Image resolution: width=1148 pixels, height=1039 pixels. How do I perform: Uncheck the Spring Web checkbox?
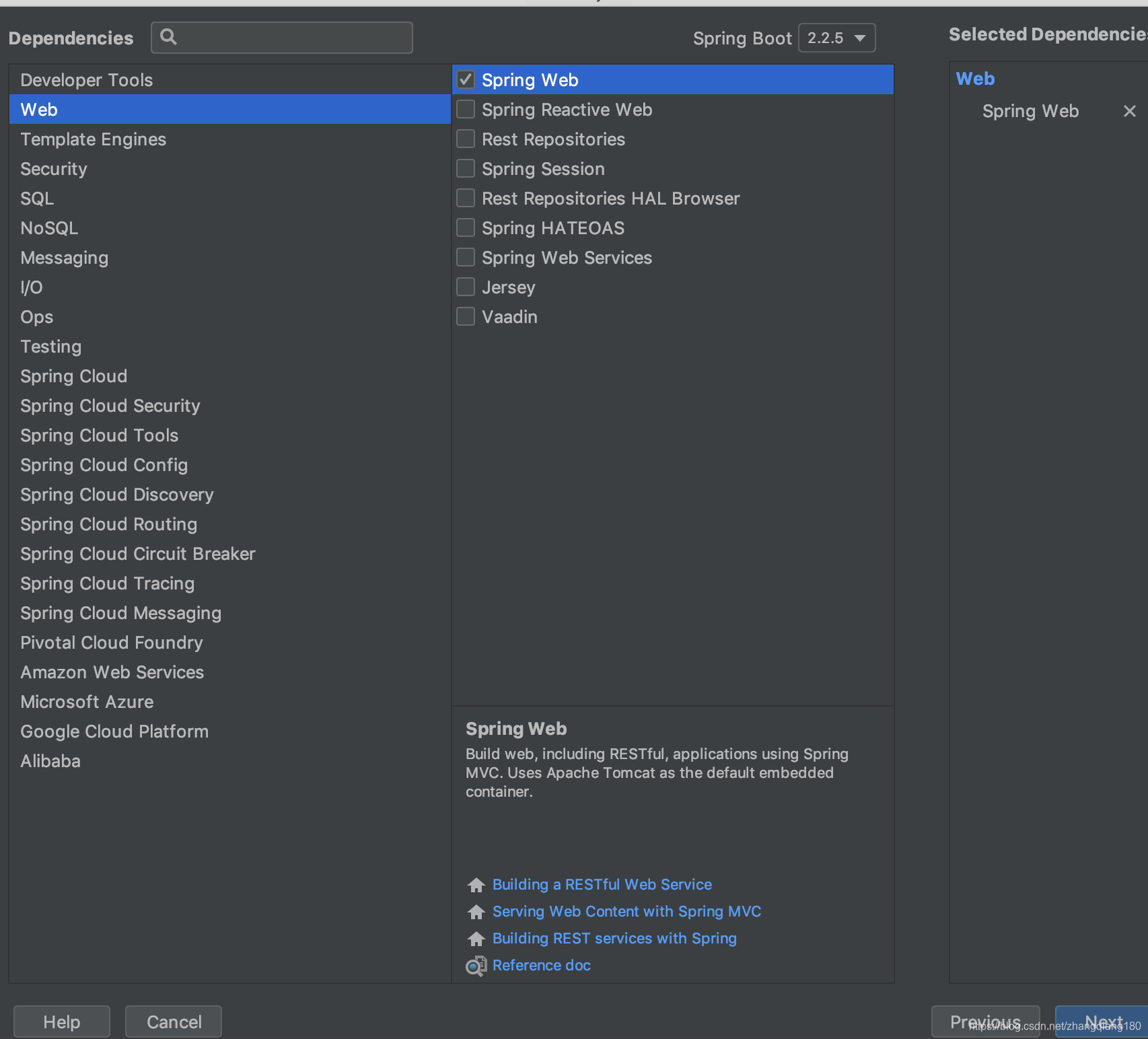coord(466,79)
